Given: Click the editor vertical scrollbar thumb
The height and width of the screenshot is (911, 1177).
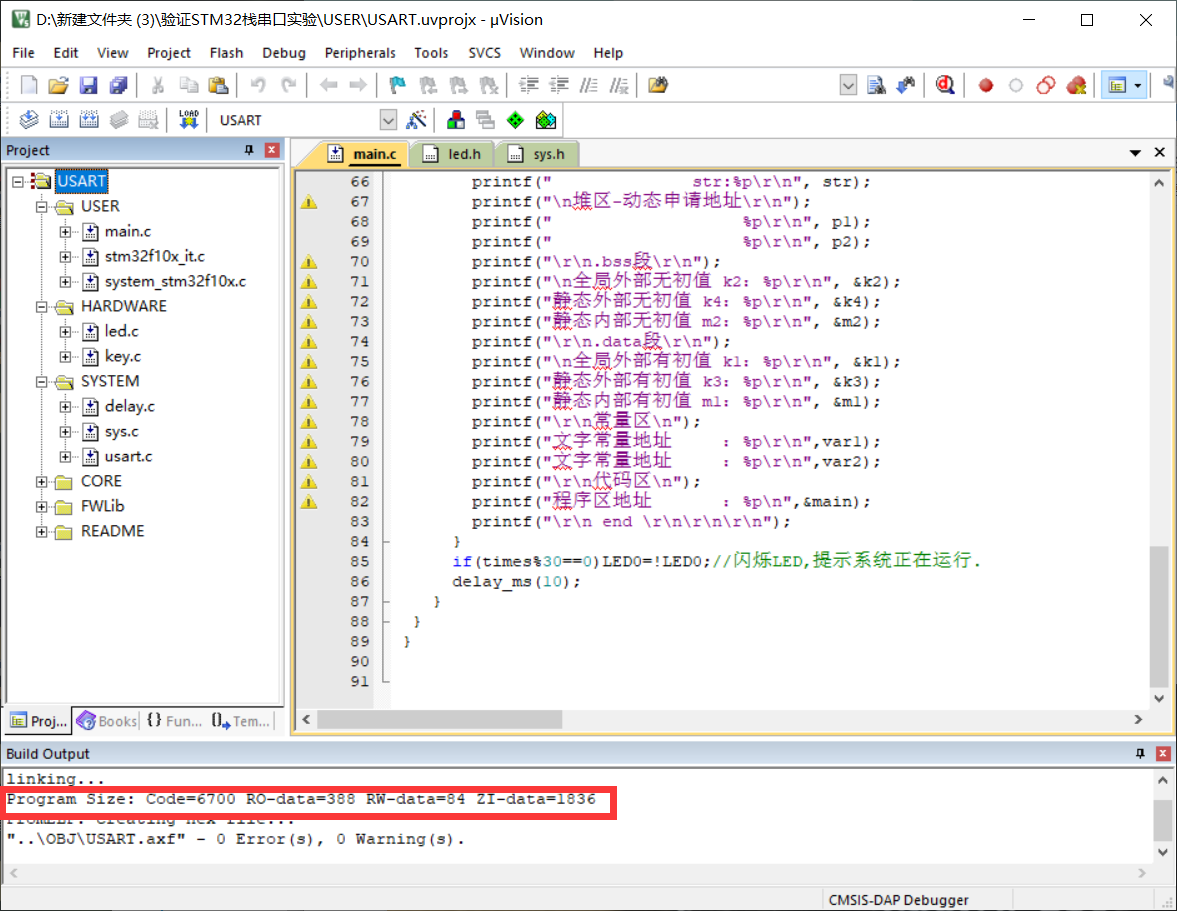Looking at the screenshot, I should 1158,617.
